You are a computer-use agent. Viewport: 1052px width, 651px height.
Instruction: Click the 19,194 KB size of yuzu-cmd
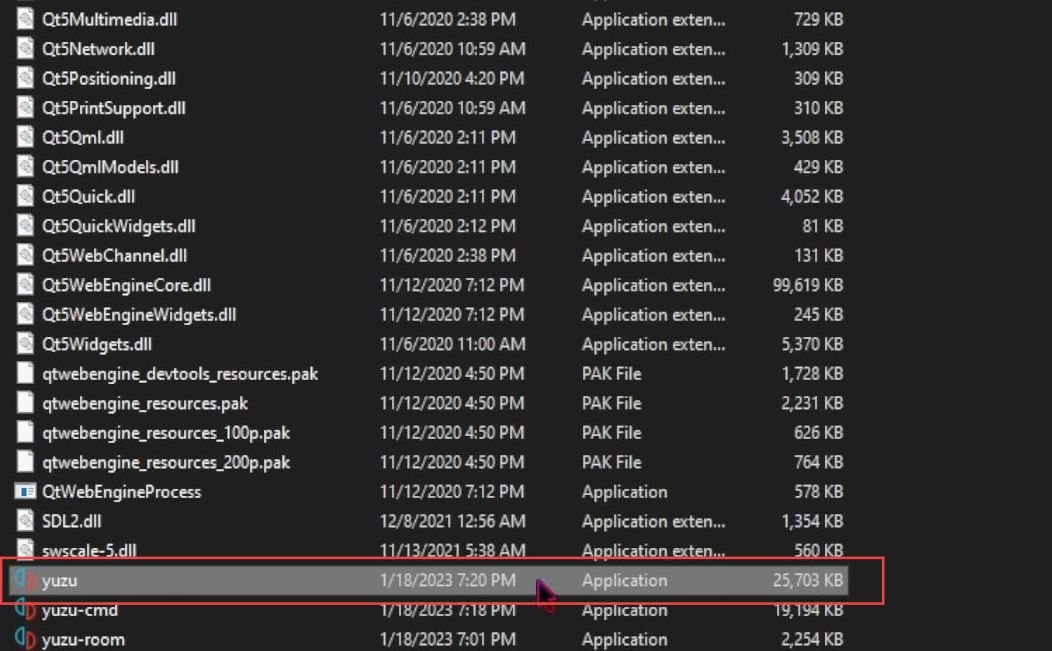(x=808, y=610)
